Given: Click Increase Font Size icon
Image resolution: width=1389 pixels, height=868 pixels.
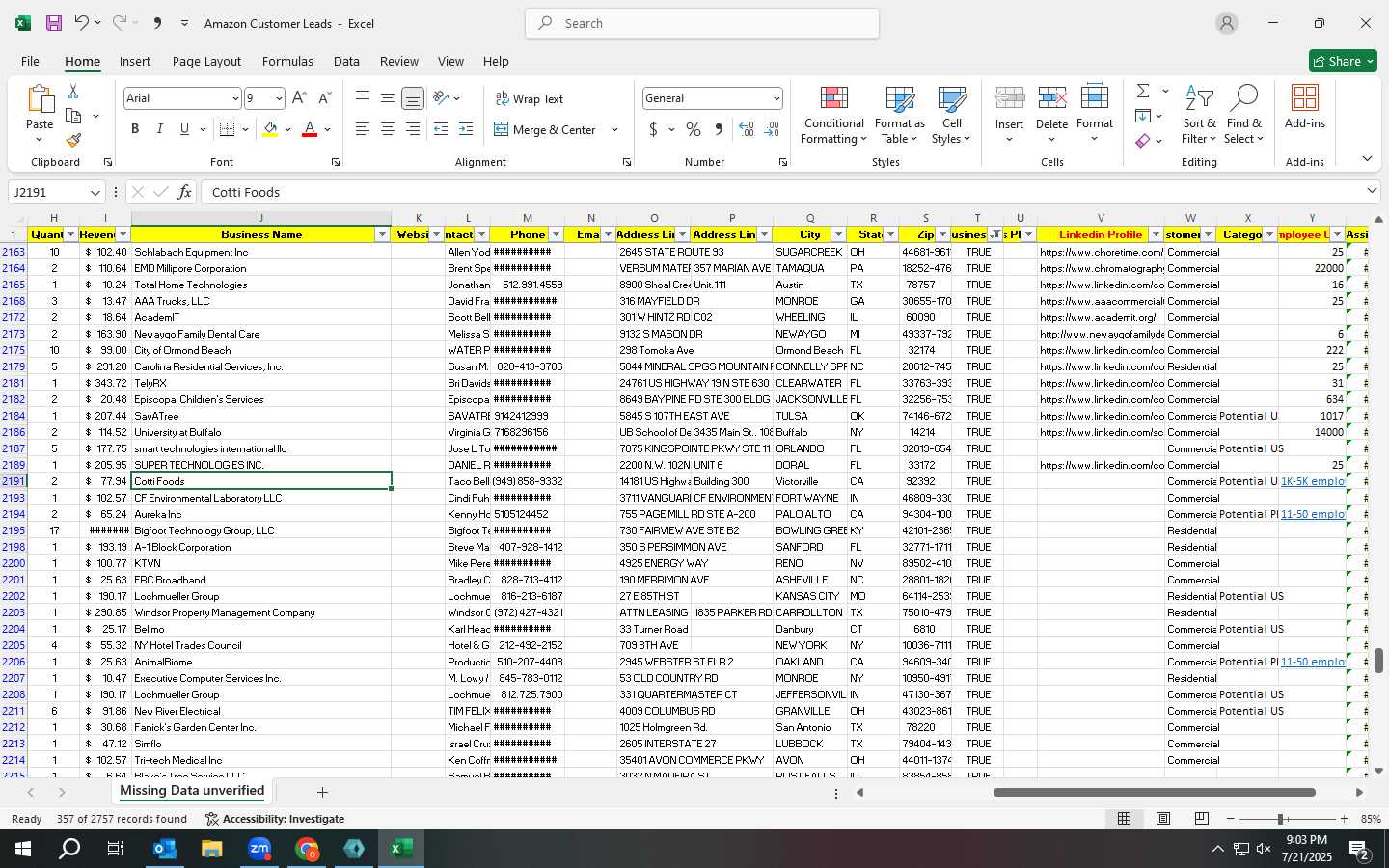Looking at the screenshot, I should click(x=299, y=98).
